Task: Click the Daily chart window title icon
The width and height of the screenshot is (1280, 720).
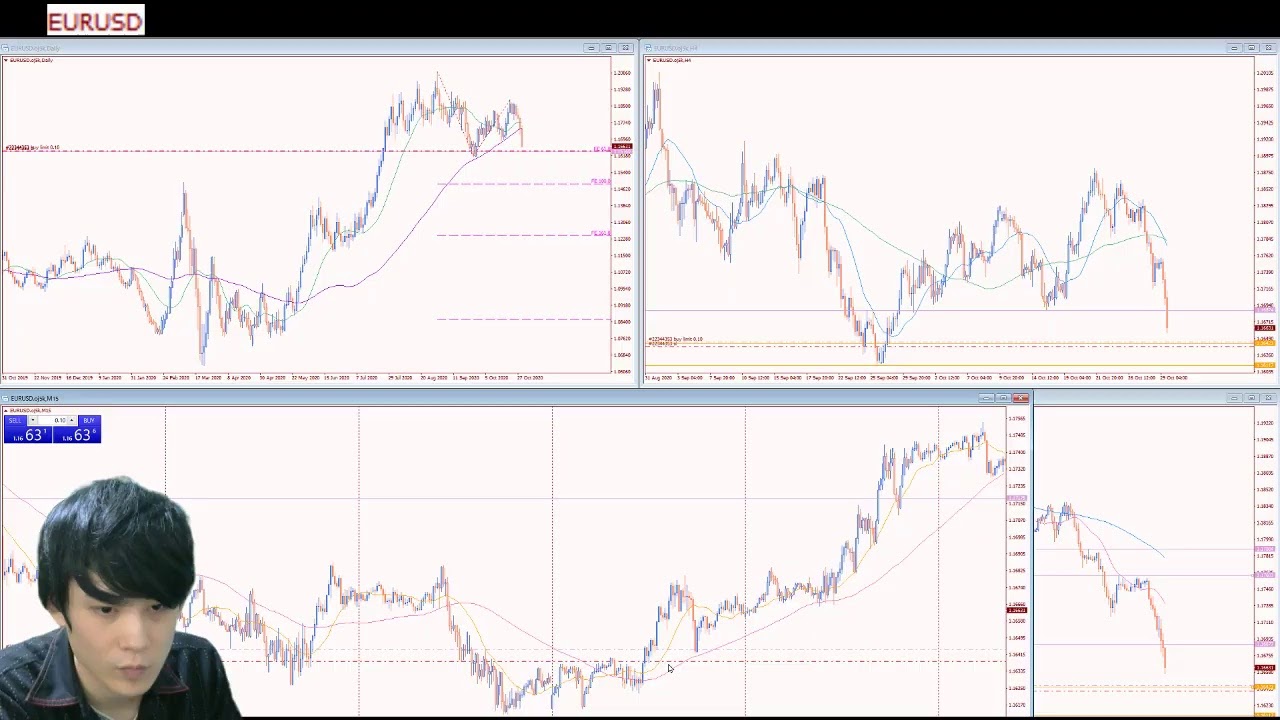Action: pyautogui.click(x=5, y=48)
